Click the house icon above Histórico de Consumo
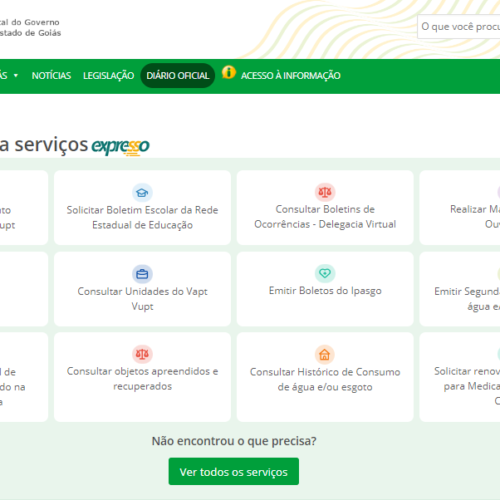500x500 pixels. pyautogui.click(x=325, y=355)
